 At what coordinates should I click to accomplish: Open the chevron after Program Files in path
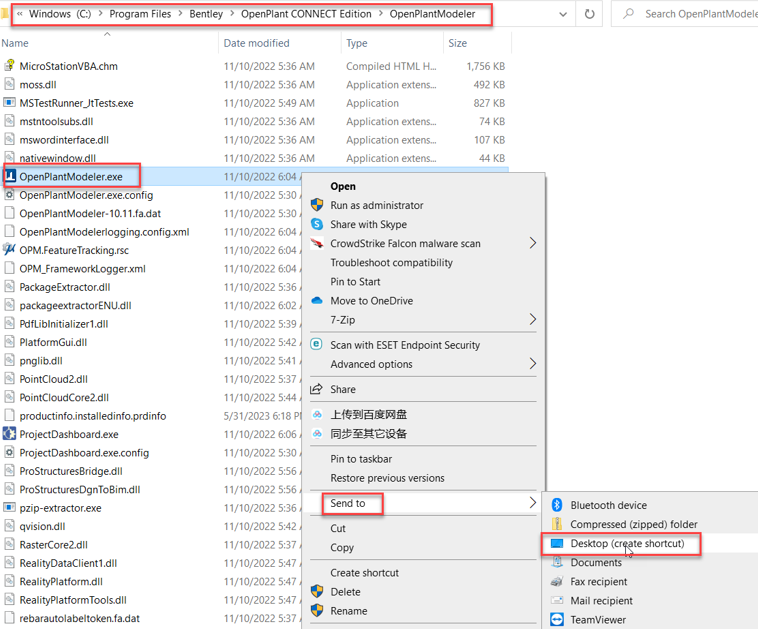click(180, 14)
